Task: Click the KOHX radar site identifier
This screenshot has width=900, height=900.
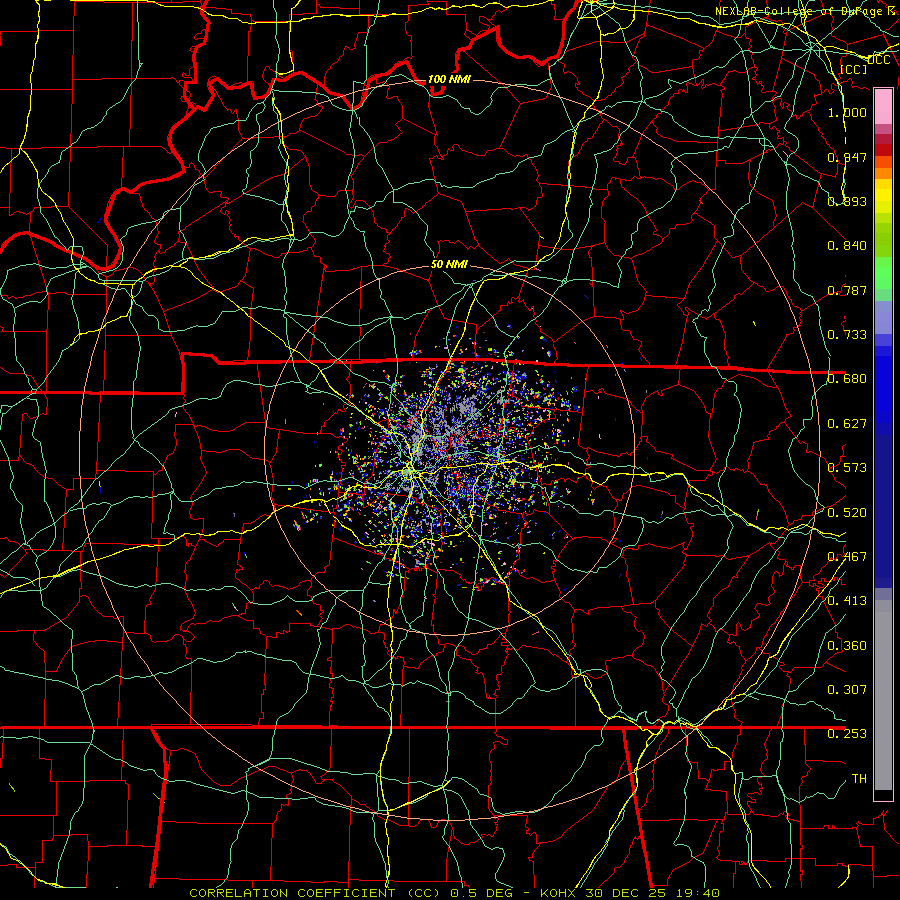Action: pos(557,893)
